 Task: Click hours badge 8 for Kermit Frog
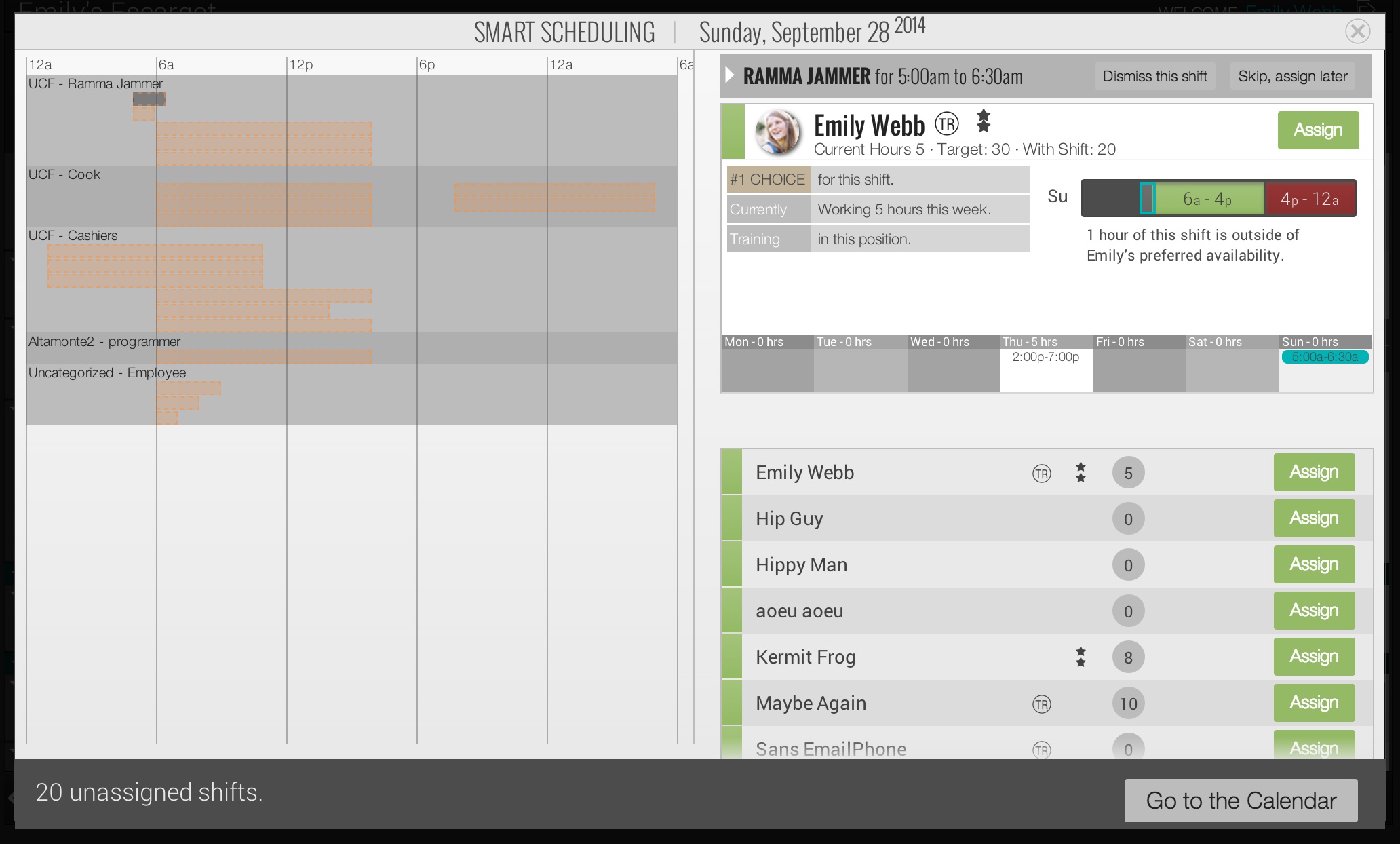[1128, 657]
